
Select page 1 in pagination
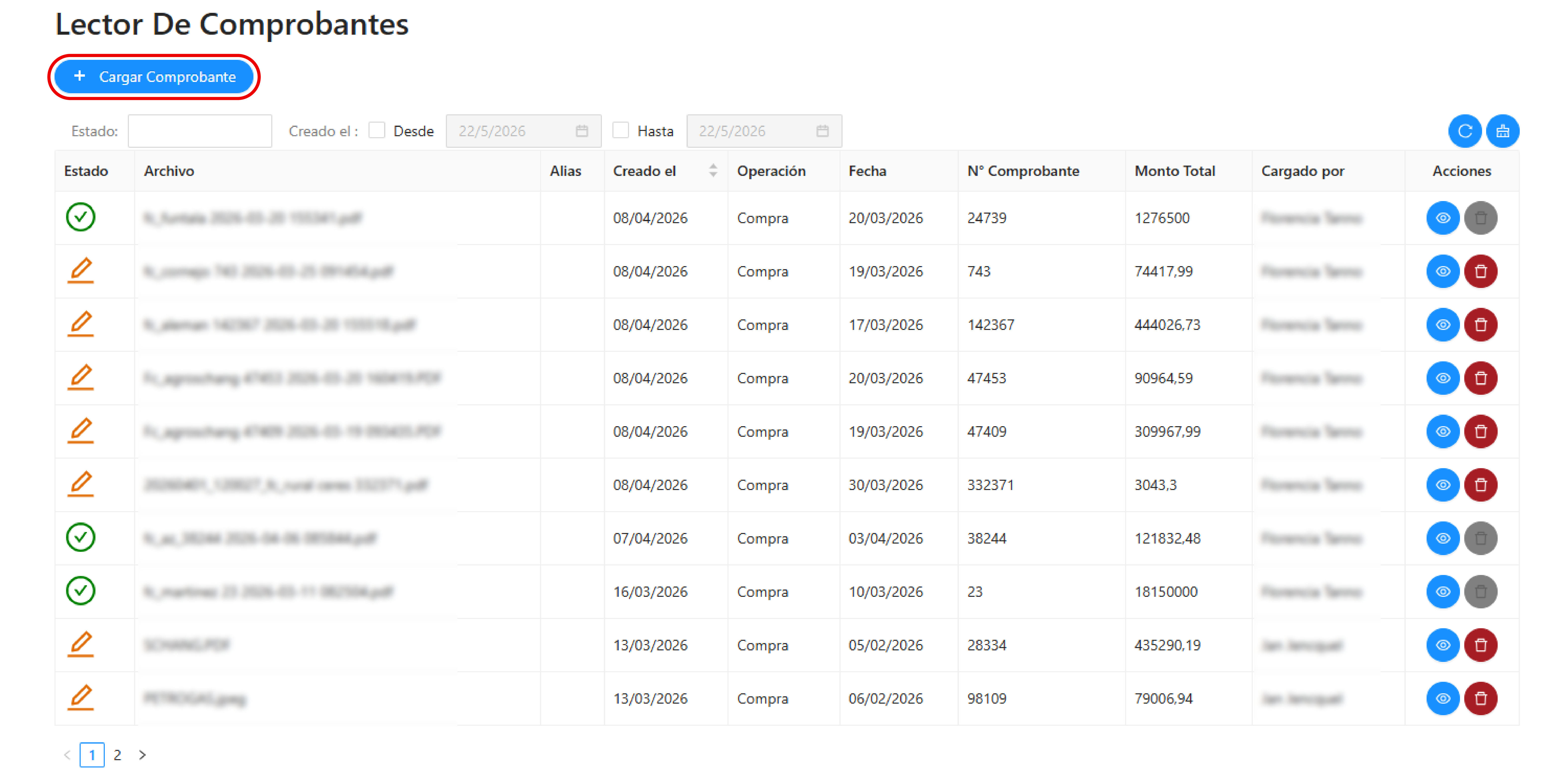point(92,755)
